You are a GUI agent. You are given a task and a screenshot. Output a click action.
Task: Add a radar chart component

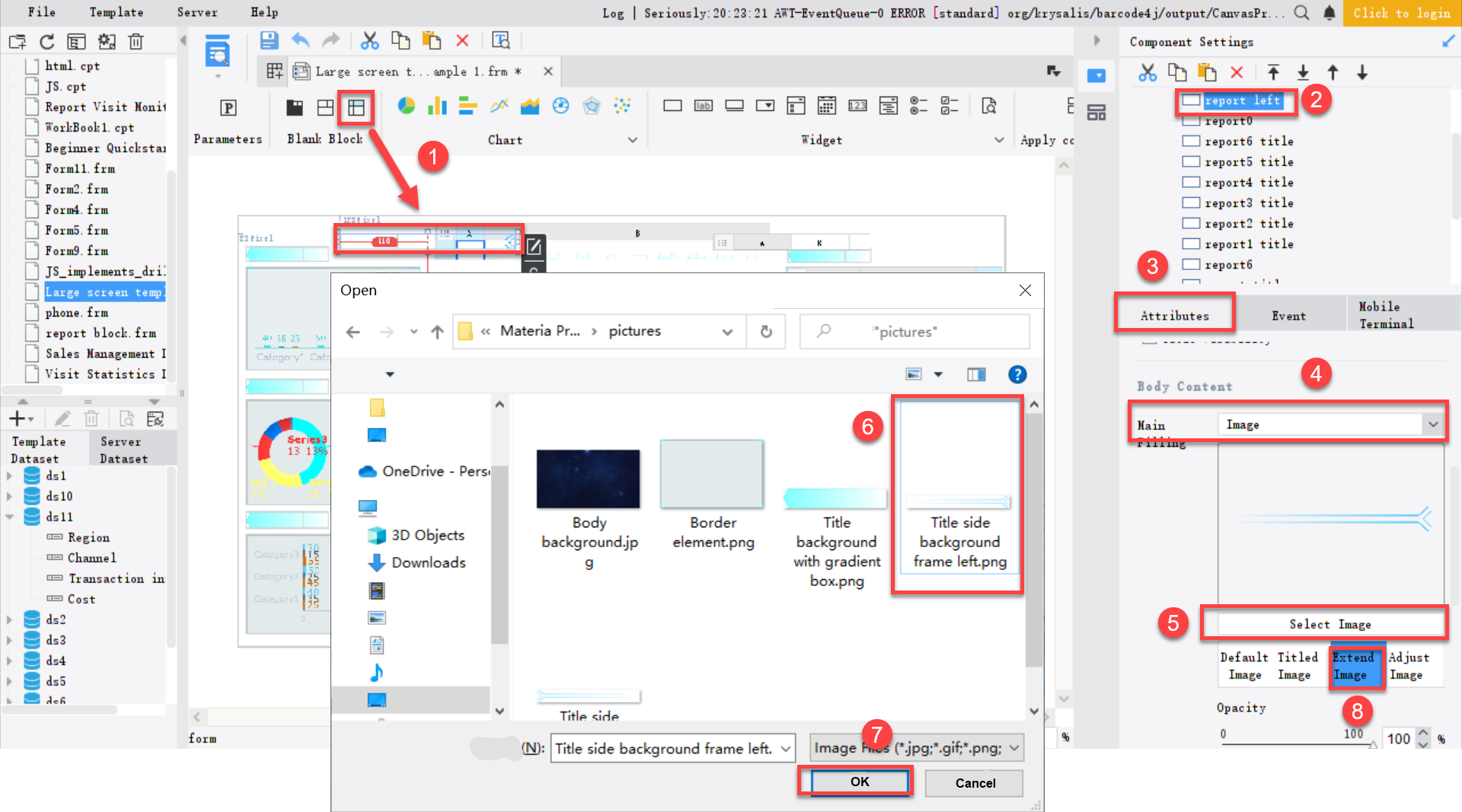point(592,106)
